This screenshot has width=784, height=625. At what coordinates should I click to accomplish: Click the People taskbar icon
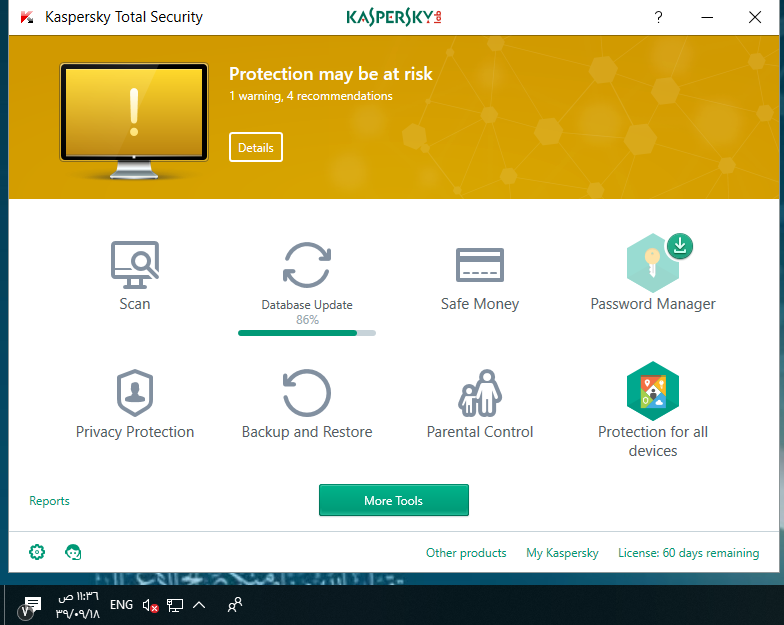point(234,604)
